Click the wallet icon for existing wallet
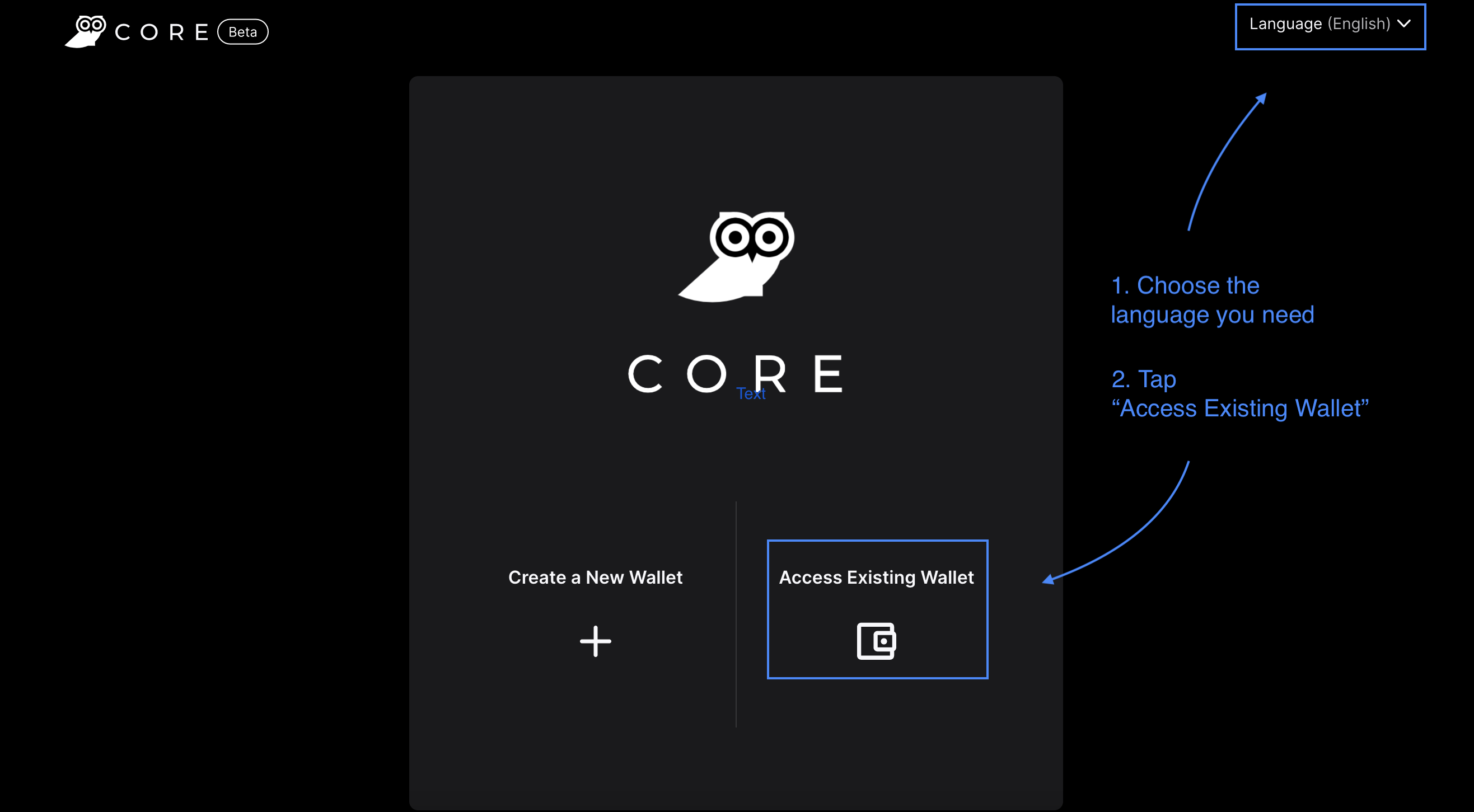Viewport: 1474px width, 812px height. click(x=876, y=640)
